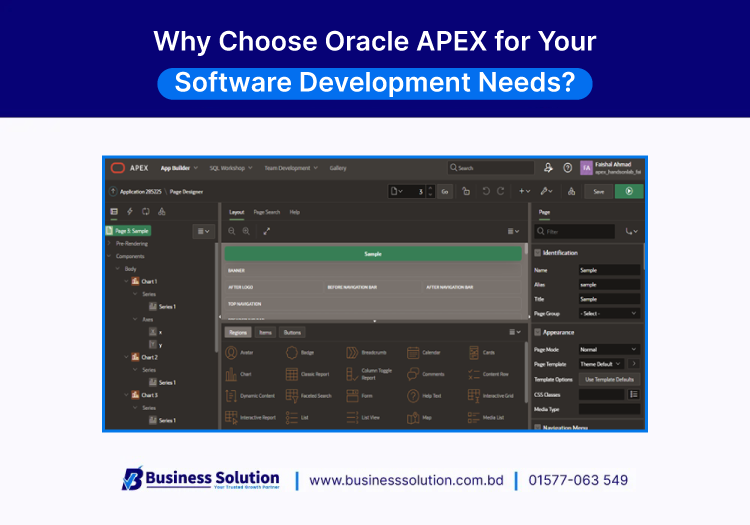Select the Chart region icon in gallery

click(231, 374)
